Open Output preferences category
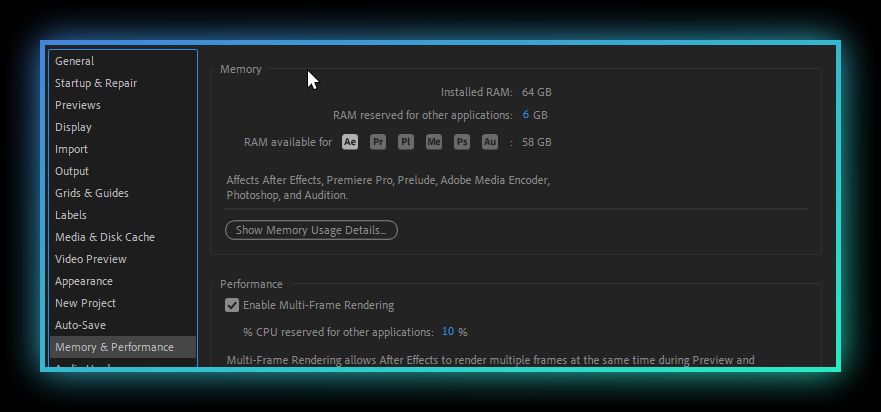 pos(123,171)
